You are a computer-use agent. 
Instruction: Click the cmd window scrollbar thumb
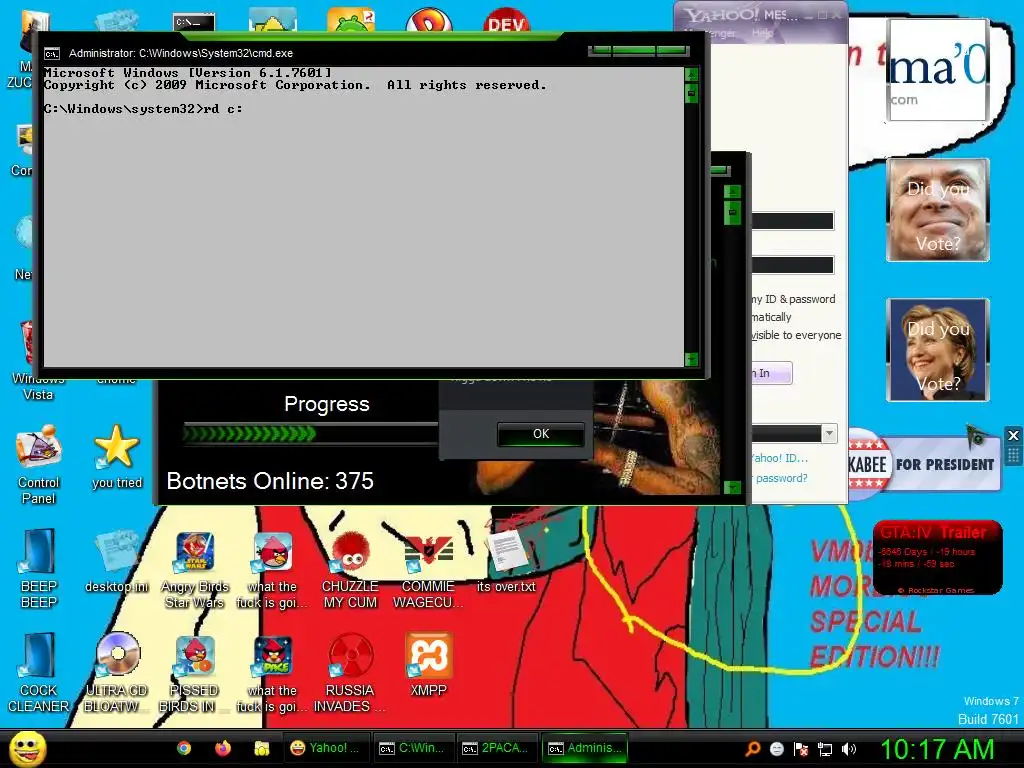(x=692, y=94)
